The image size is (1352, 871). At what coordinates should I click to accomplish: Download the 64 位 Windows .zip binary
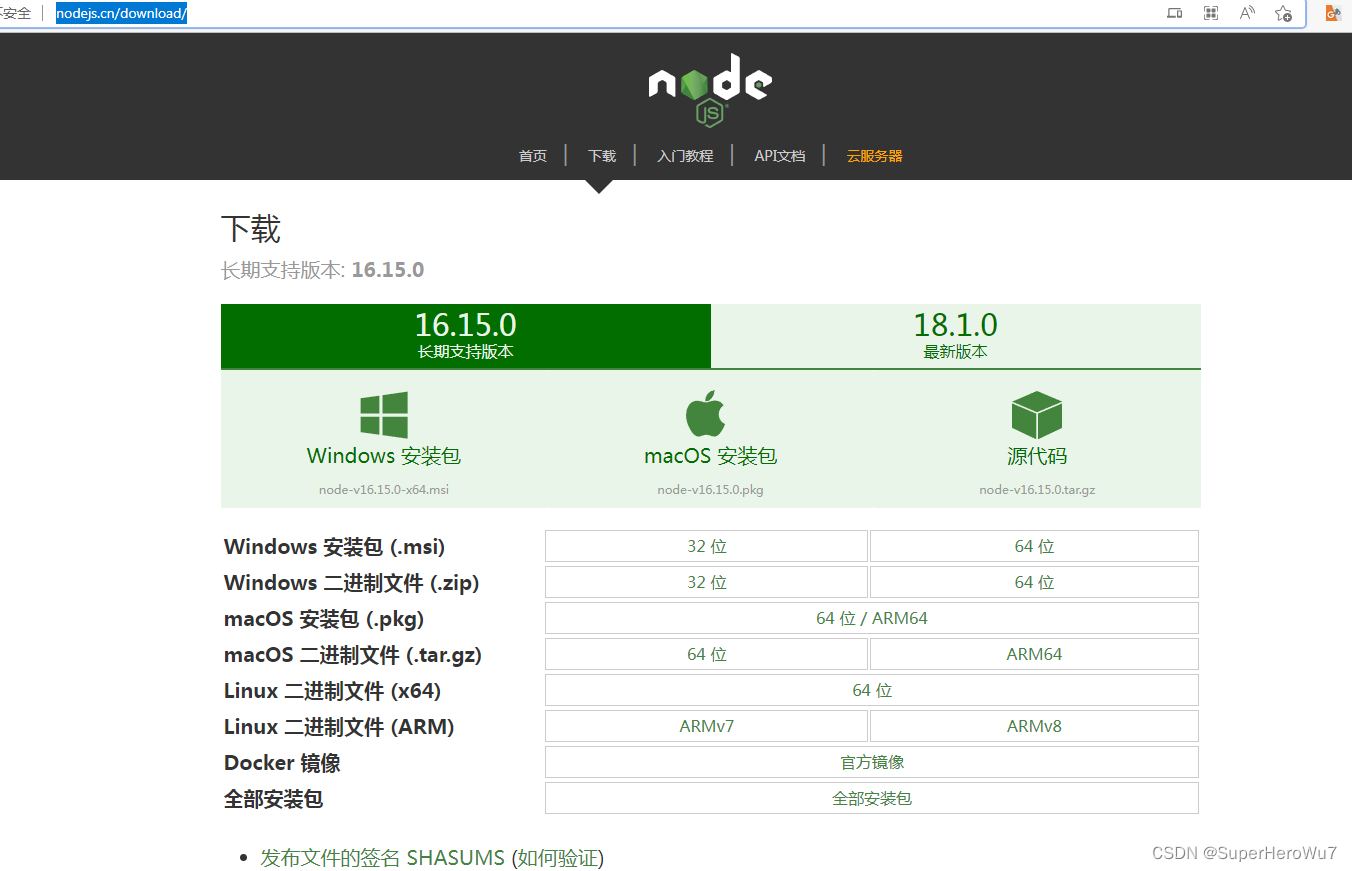click(x=1034, y=582)
